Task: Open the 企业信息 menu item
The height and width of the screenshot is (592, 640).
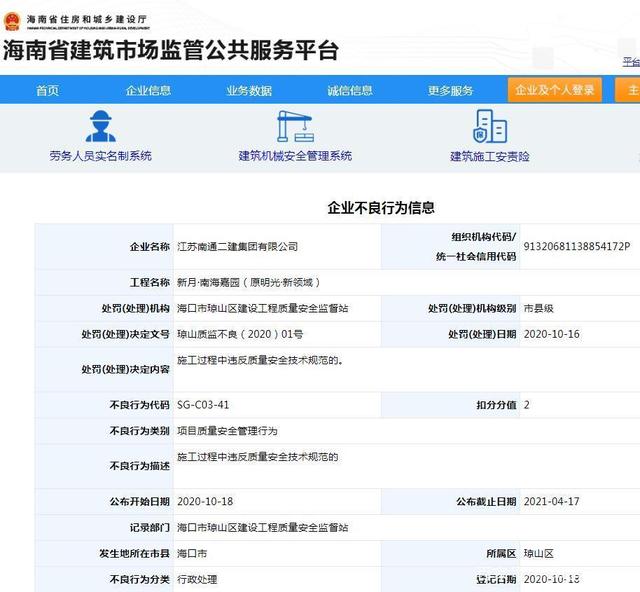Action: click(x=148, y=90)
